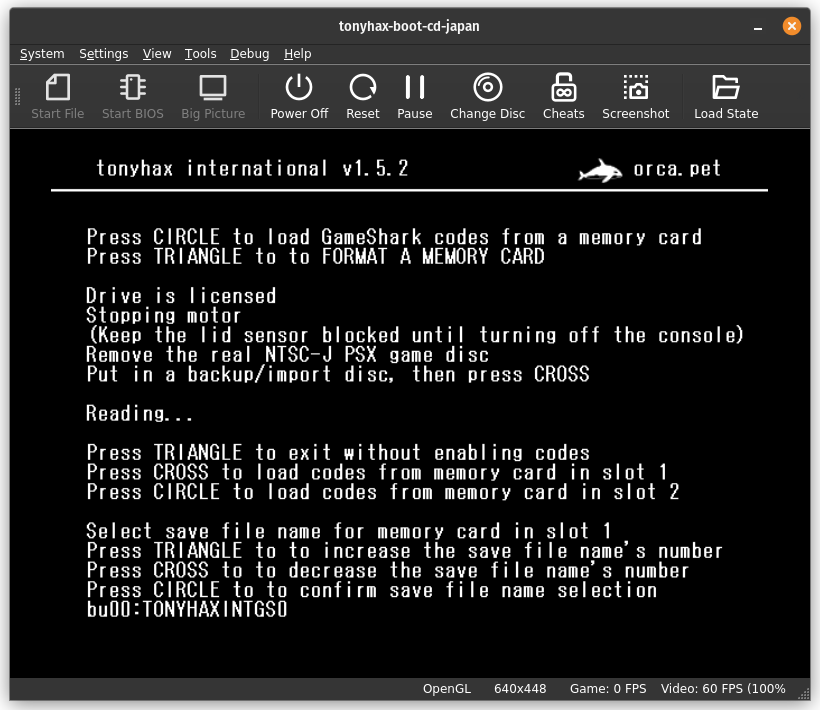Open the Change Disc option

487,97
